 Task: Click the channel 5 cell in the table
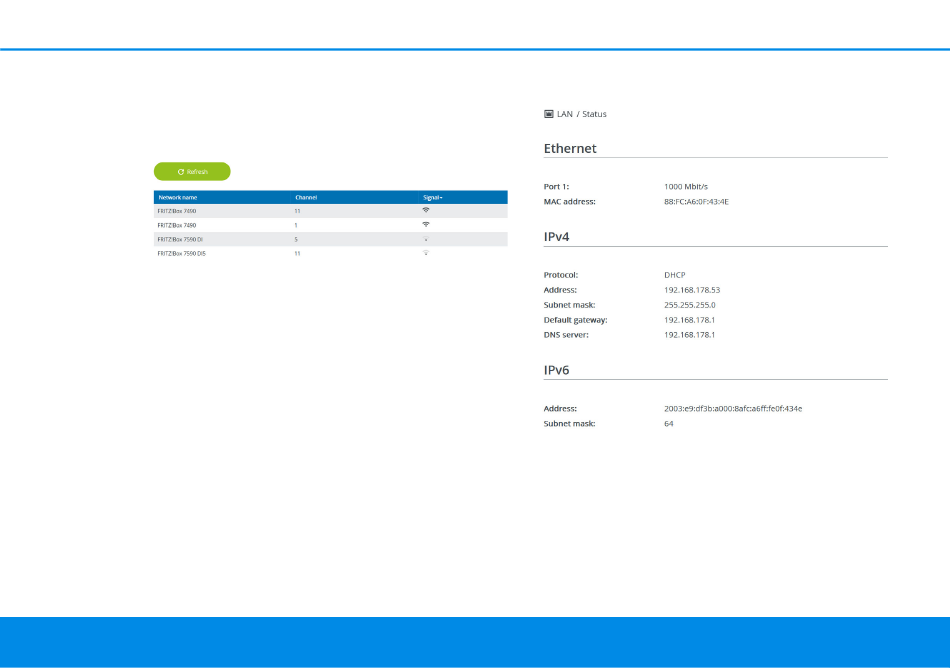296,240
